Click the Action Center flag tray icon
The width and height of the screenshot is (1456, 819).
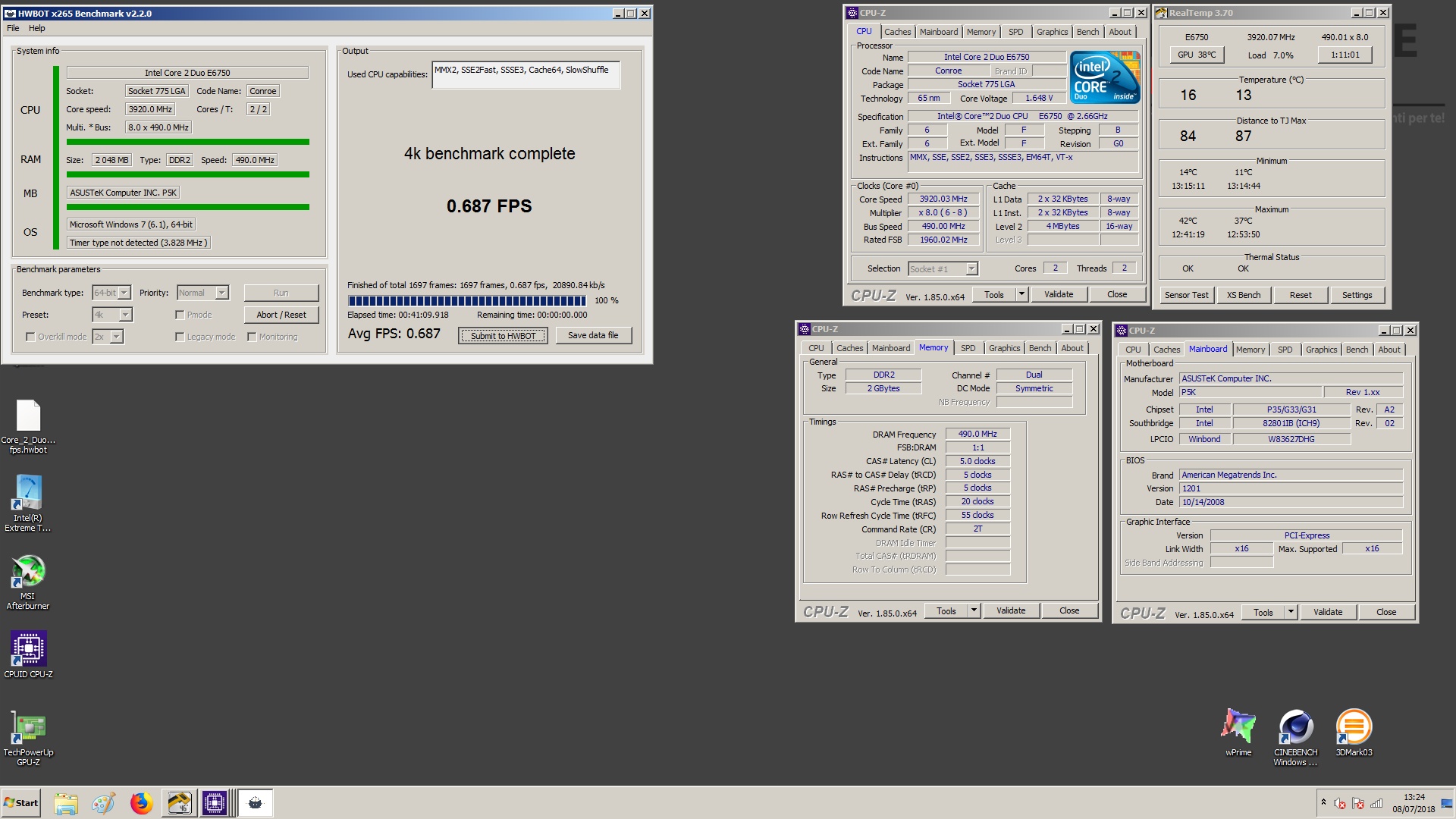click(x=1358, y=803)
